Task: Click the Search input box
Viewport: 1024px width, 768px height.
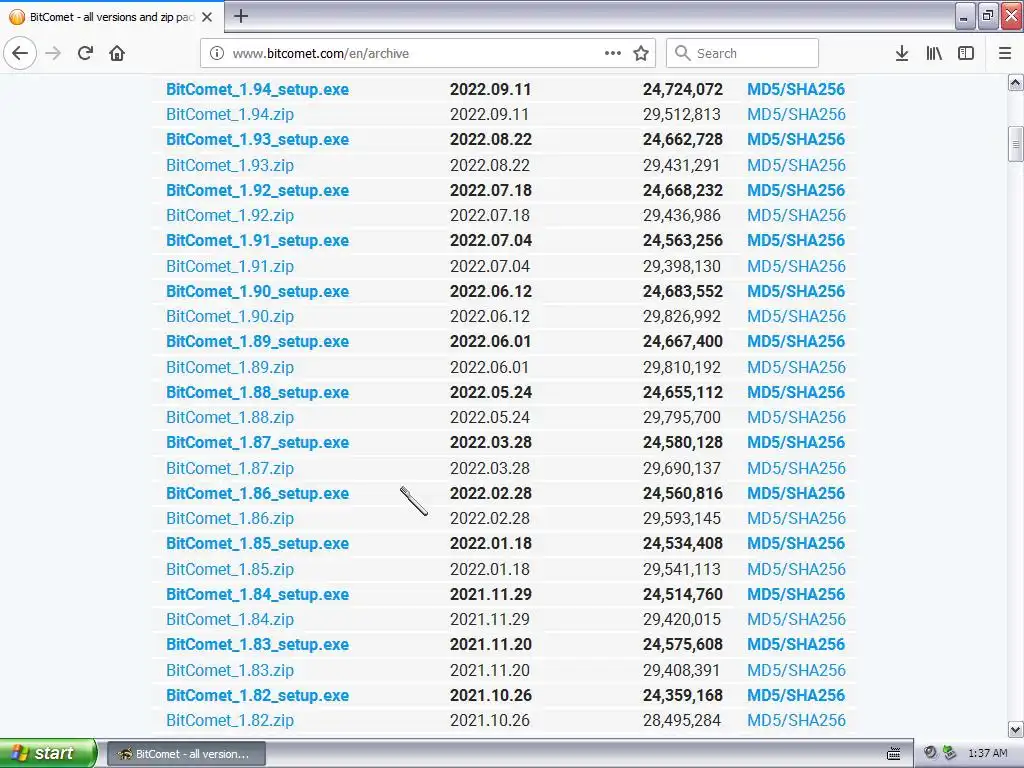Action: tap(742, 53)
